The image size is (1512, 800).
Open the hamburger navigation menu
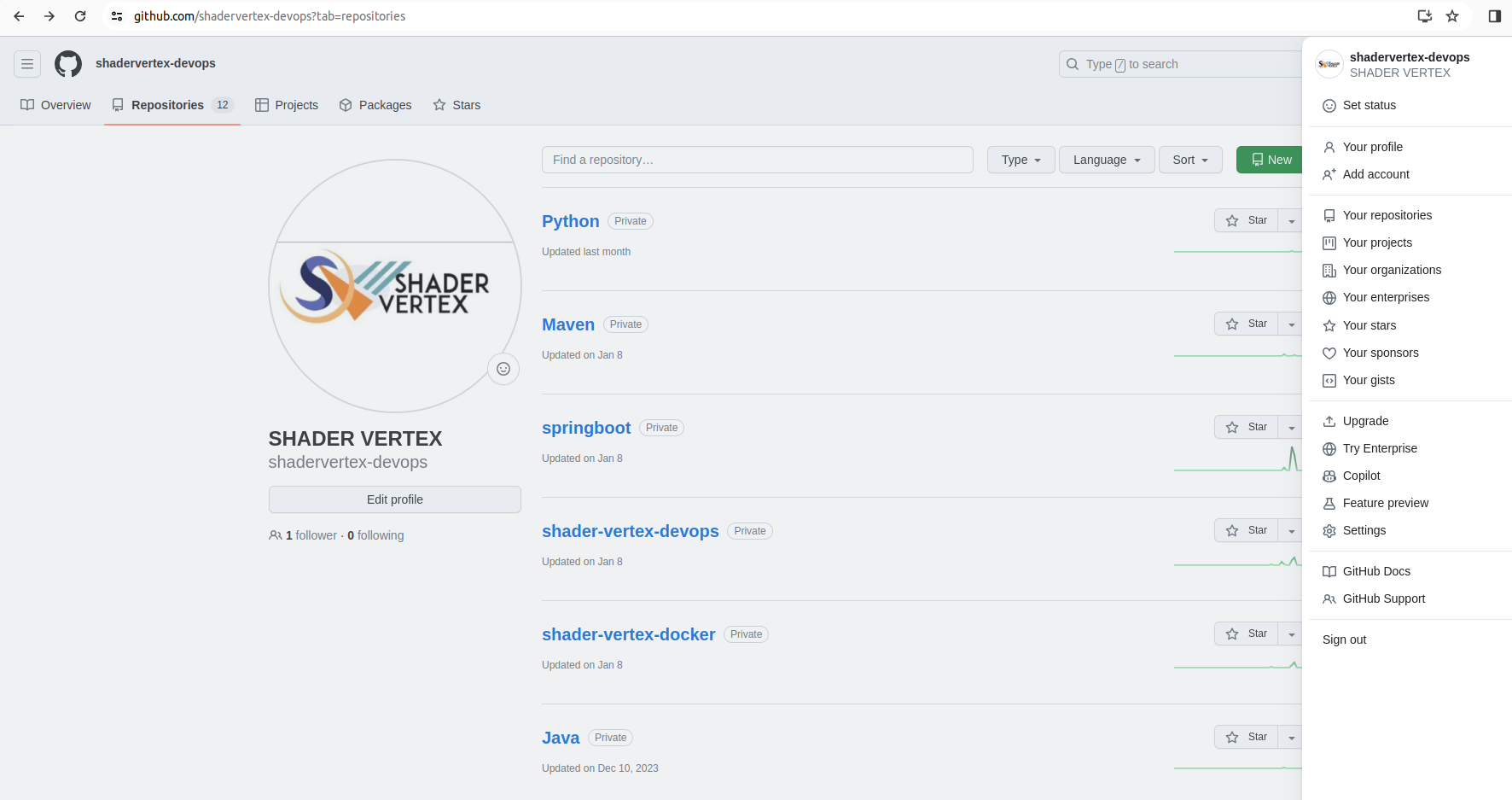point(27,64)
